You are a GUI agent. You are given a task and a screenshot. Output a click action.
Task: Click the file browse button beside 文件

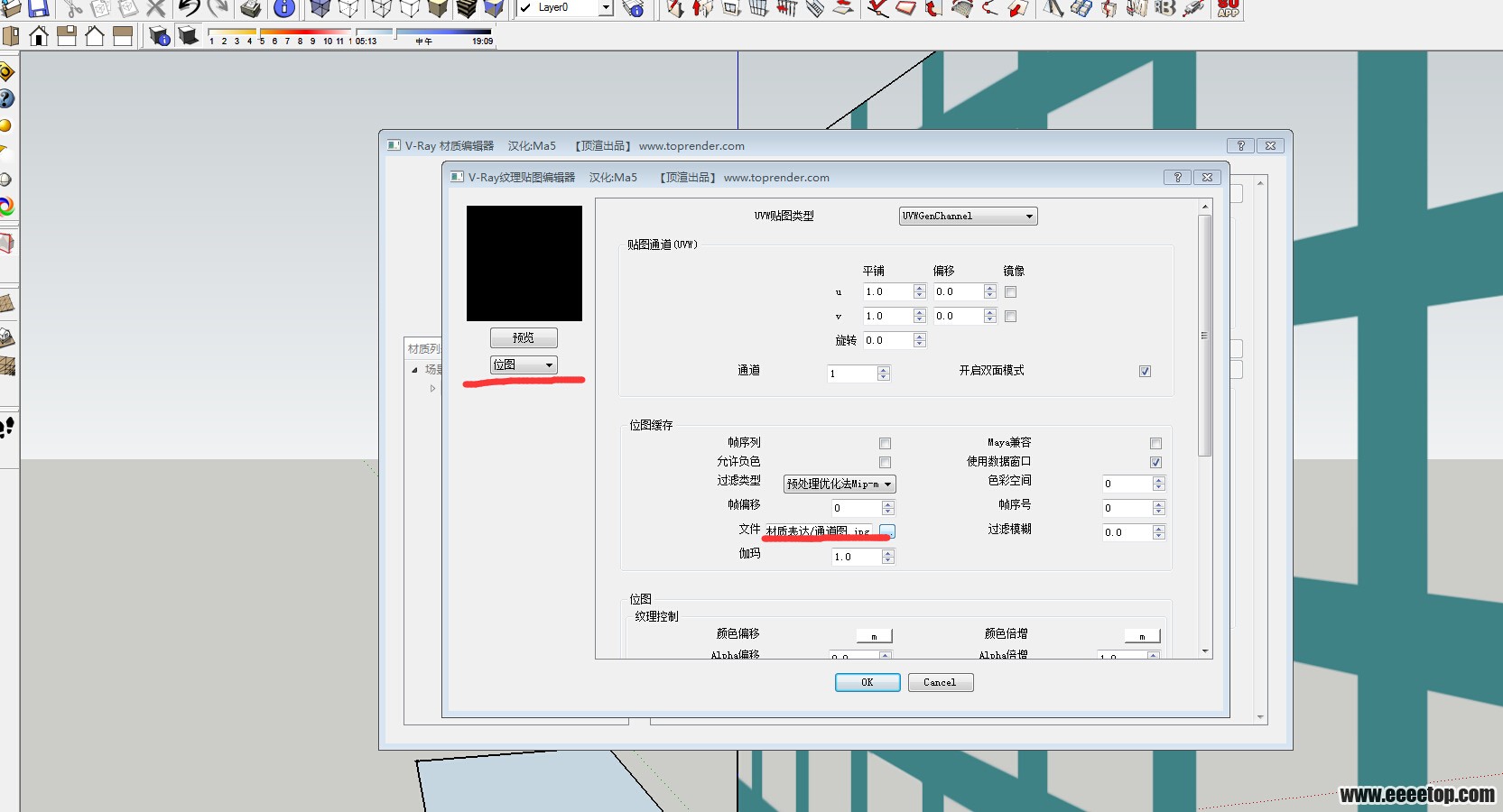coord(887,532)
